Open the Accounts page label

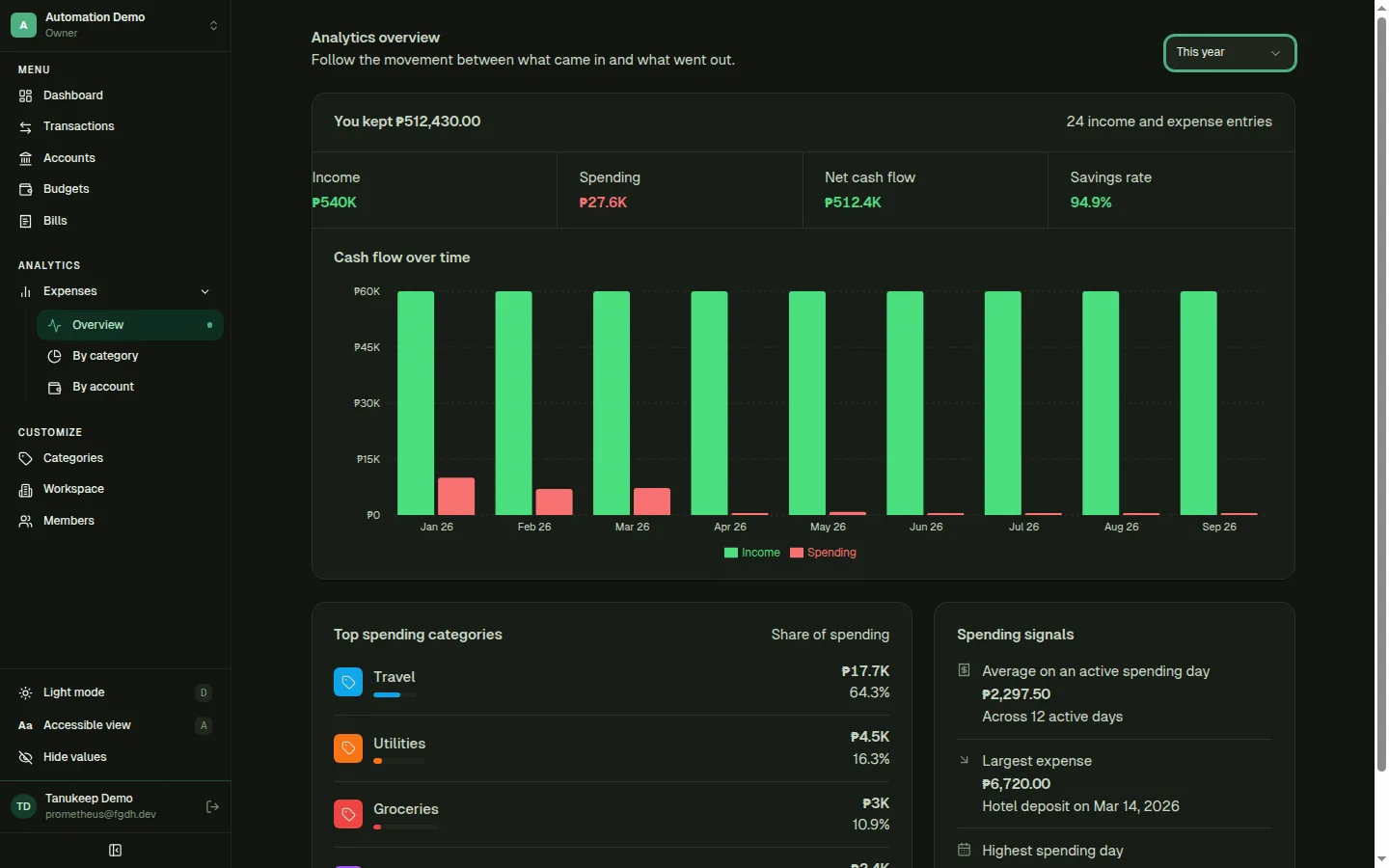69,158
